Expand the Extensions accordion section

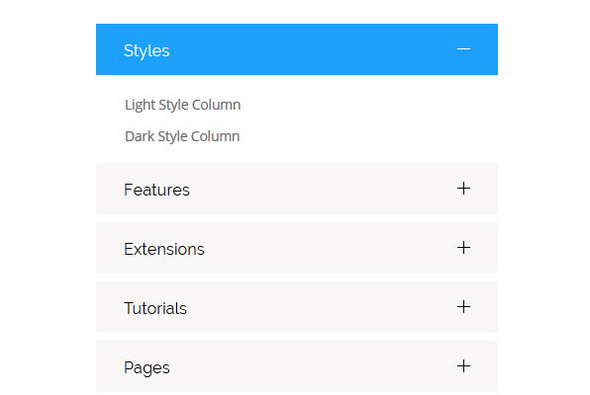[297, 248]
